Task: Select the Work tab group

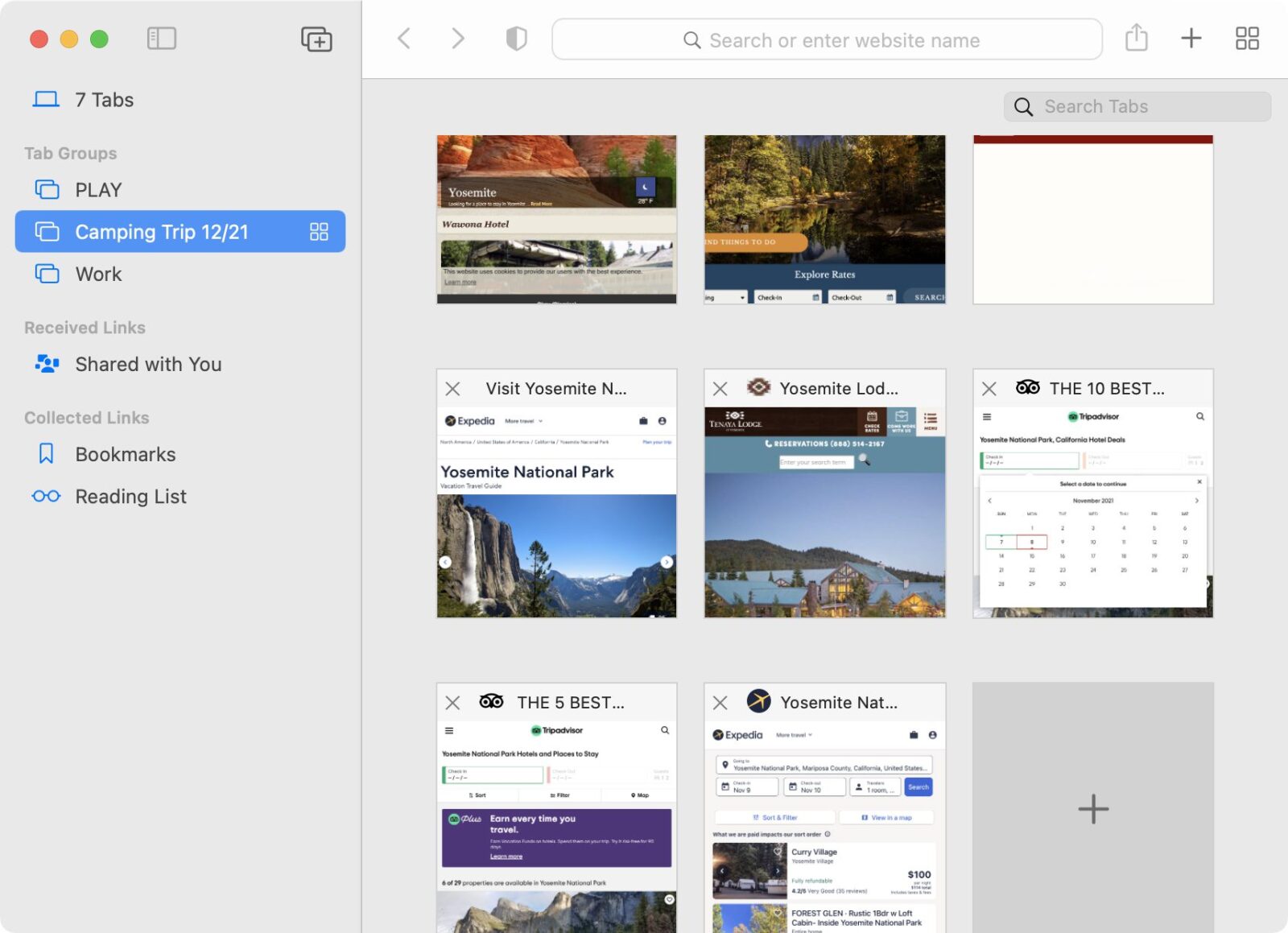Action: (98, 275)
